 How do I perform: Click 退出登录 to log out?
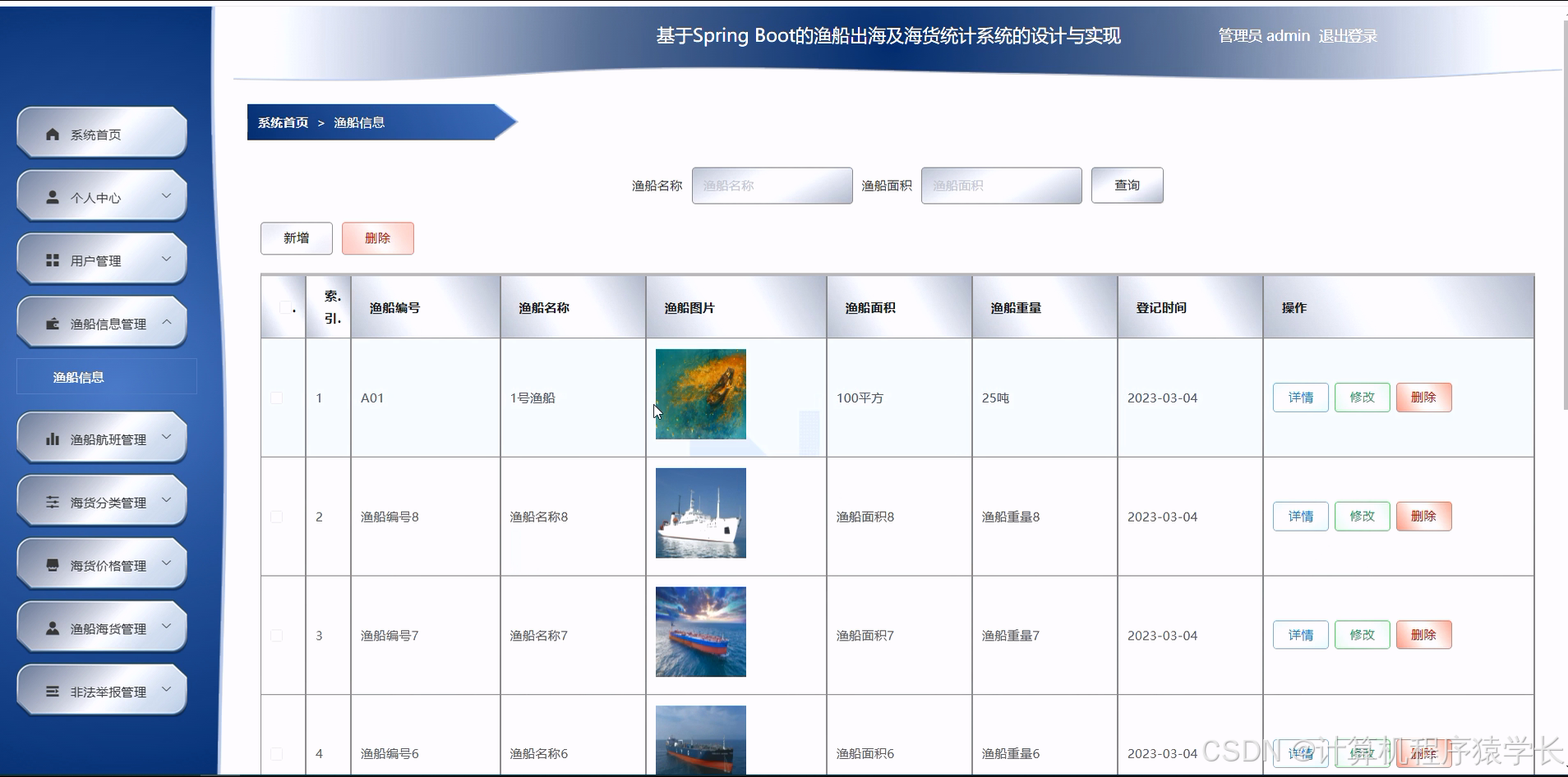click(1349, 35)
